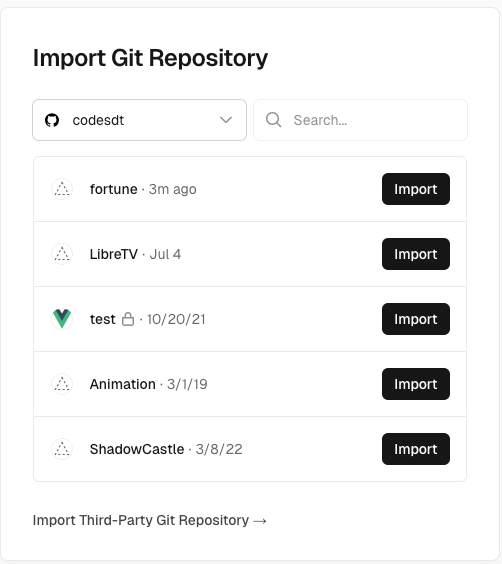Import the LibreTV repository
502x564 pixels.
tap(416, 254)
